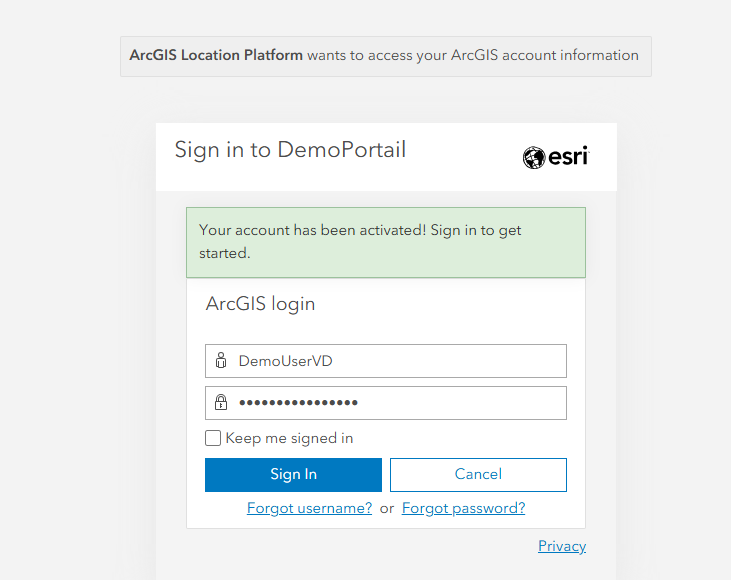
Task: Open the Forgot password? link
Action: coord(463,508)
